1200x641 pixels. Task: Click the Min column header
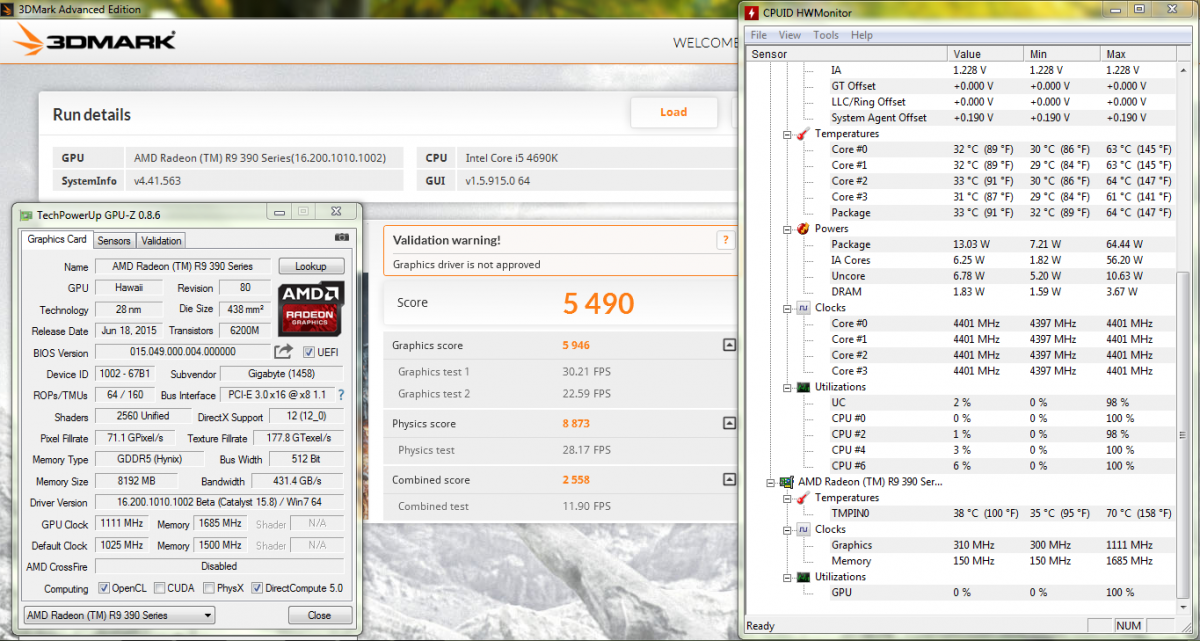1061,54
